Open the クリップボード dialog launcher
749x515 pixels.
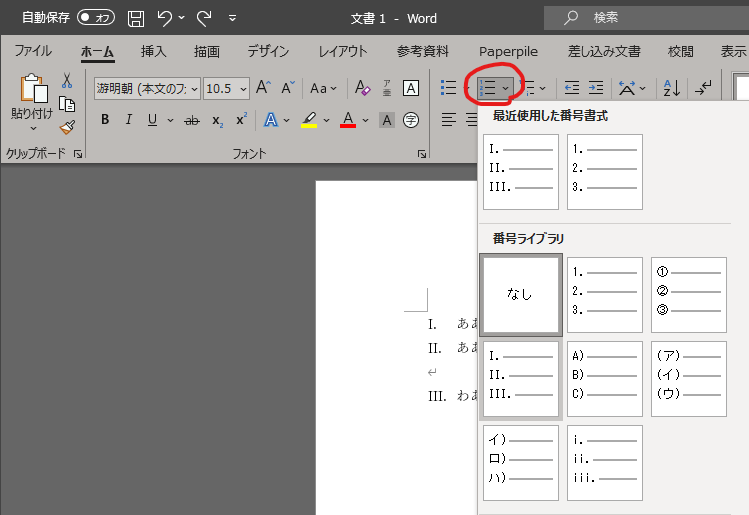(78, 154)
